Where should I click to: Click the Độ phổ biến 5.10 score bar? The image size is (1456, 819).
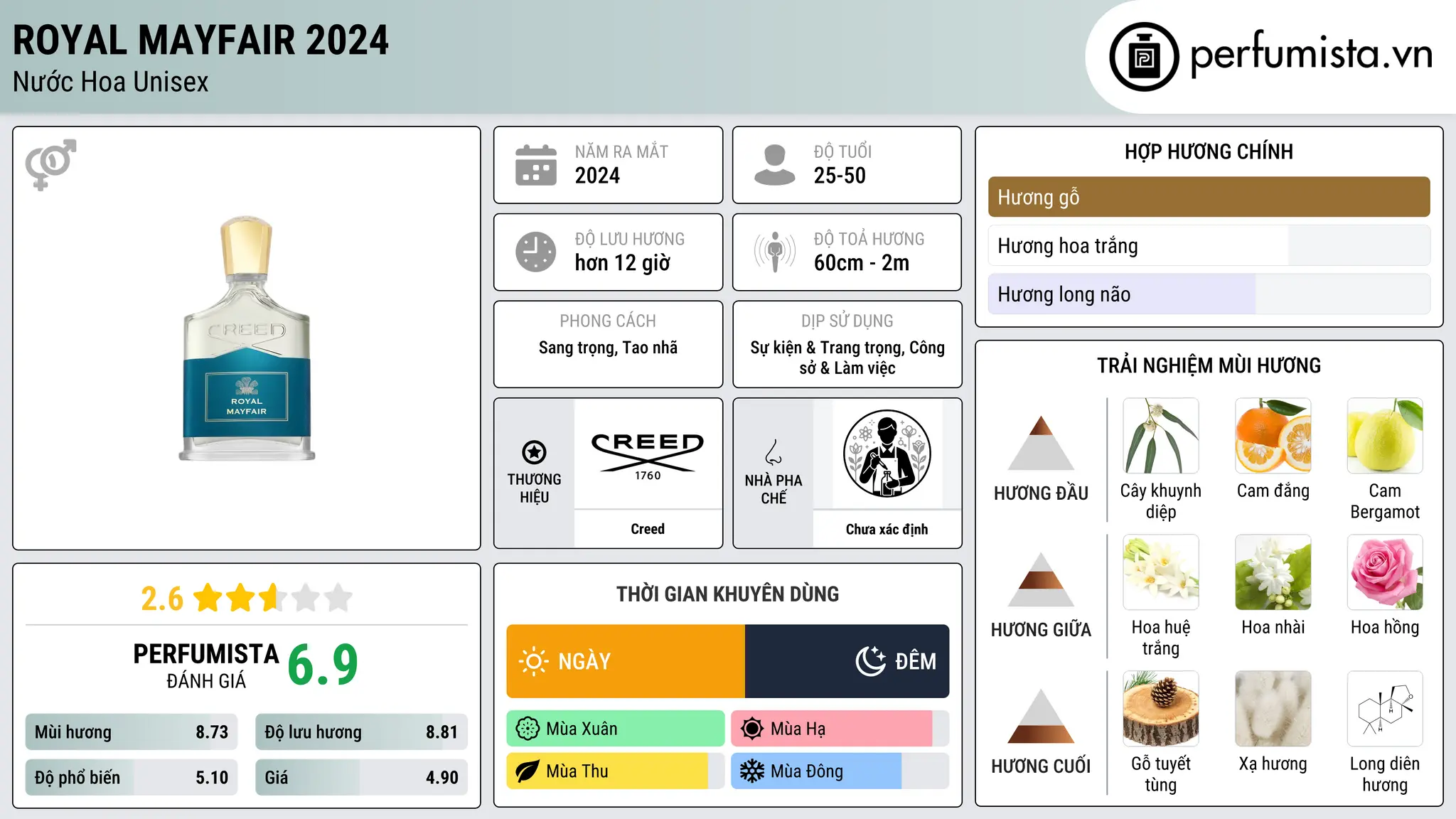pos(132,778)
